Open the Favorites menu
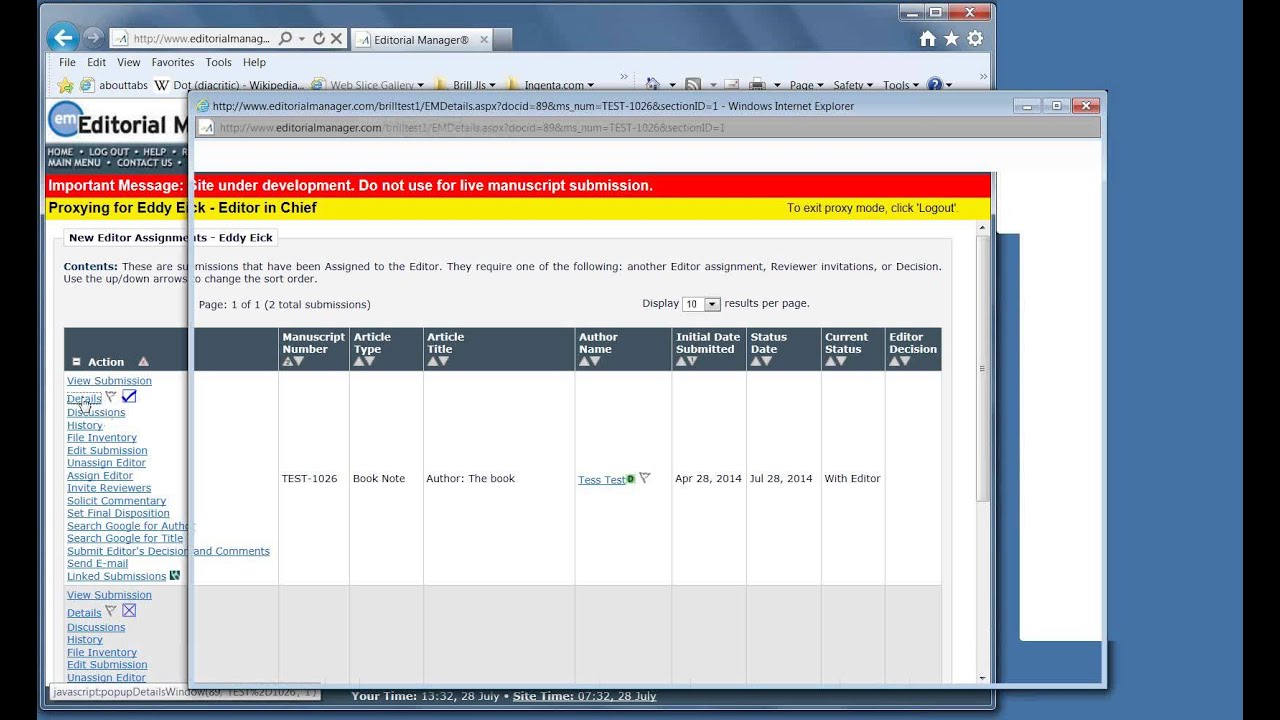Image resolution: width=1280 pixels, height=720 pixels. point(173,62)
